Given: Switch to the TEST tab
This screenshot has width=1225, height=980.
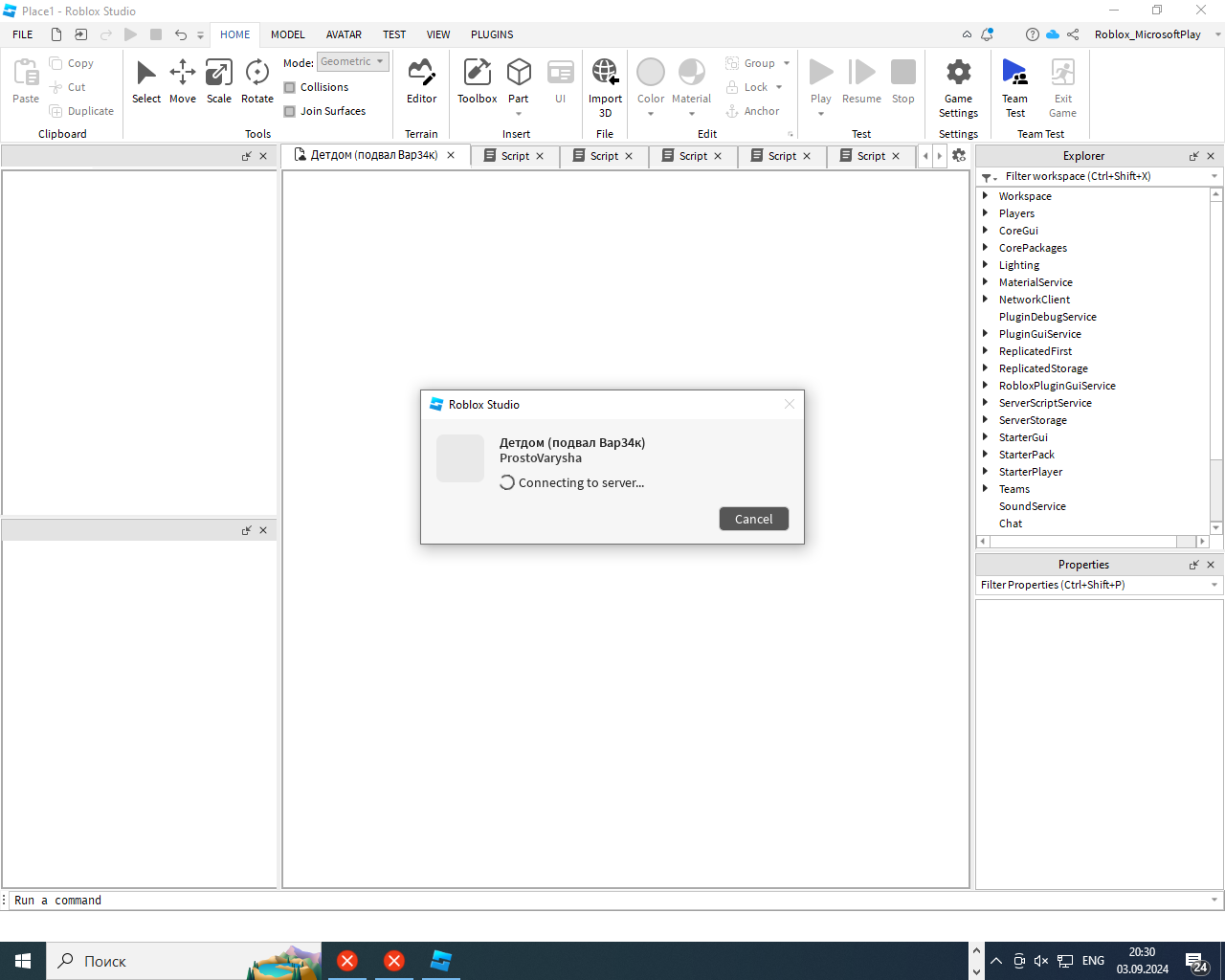Looking at the screenshot, I should 394,34.
